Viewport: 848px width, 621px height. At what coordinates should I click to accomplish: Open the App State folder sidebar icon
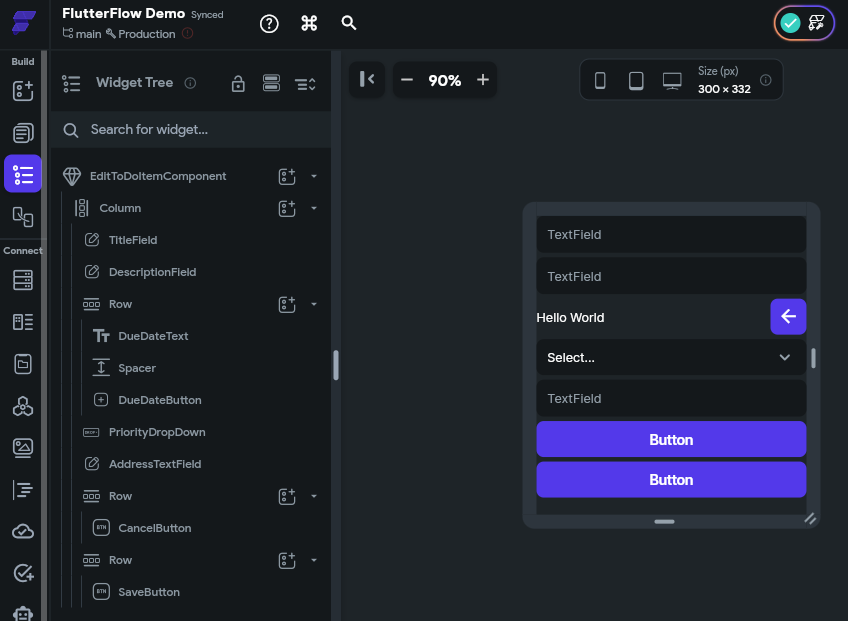point(23,364)
